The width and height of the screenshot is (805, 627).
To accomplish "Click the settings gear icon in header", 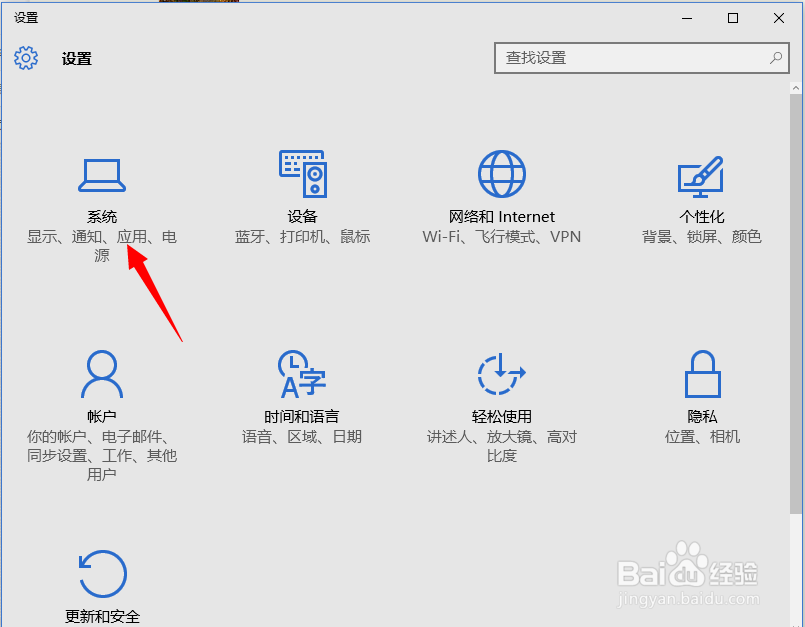I will 26,58.
